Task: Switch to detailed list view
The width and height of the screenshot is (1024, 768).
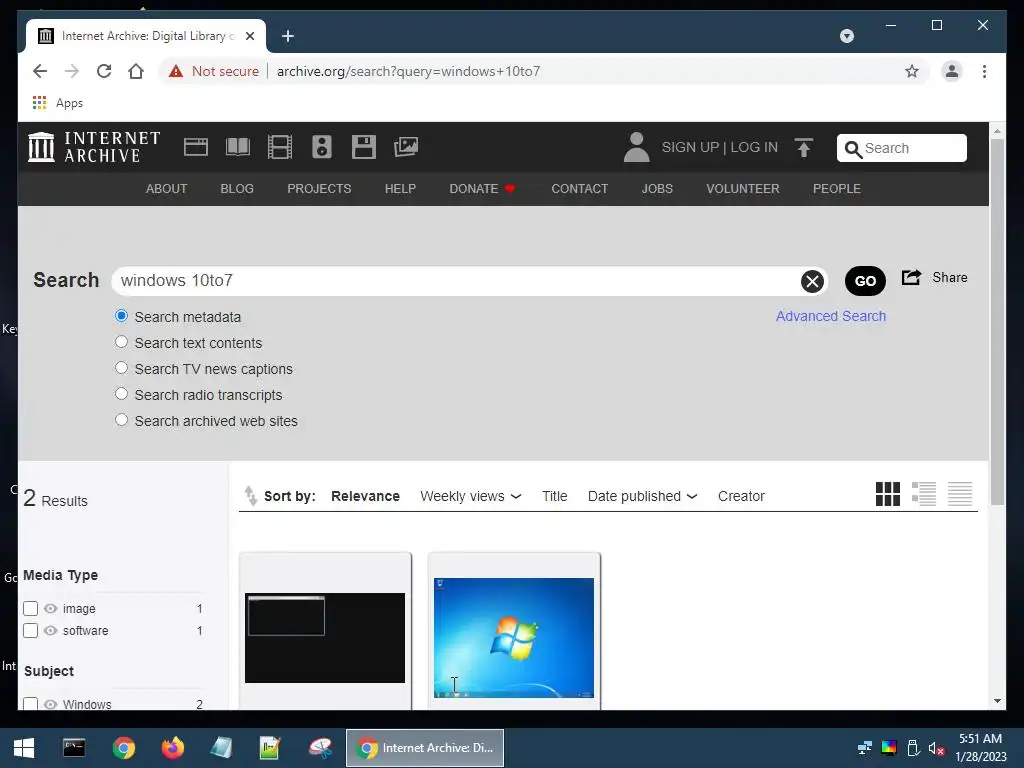Action: tap(923, 494)
